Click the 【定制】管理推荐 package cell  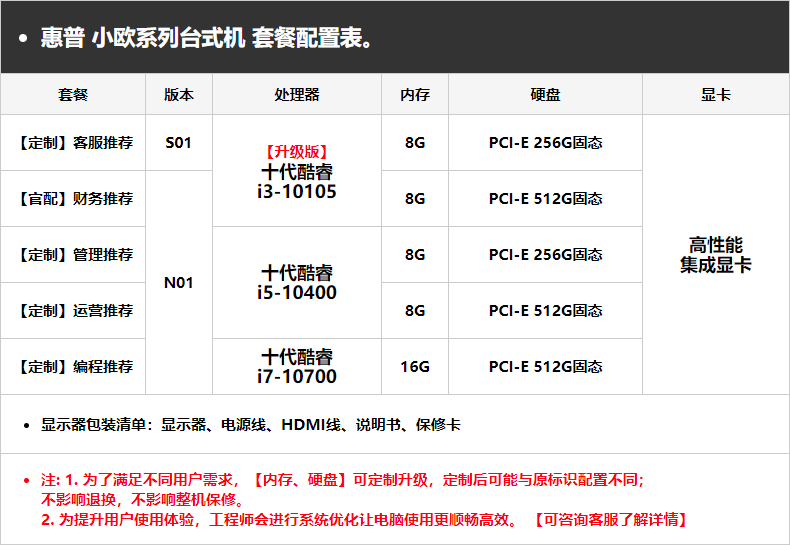point(73,254)
